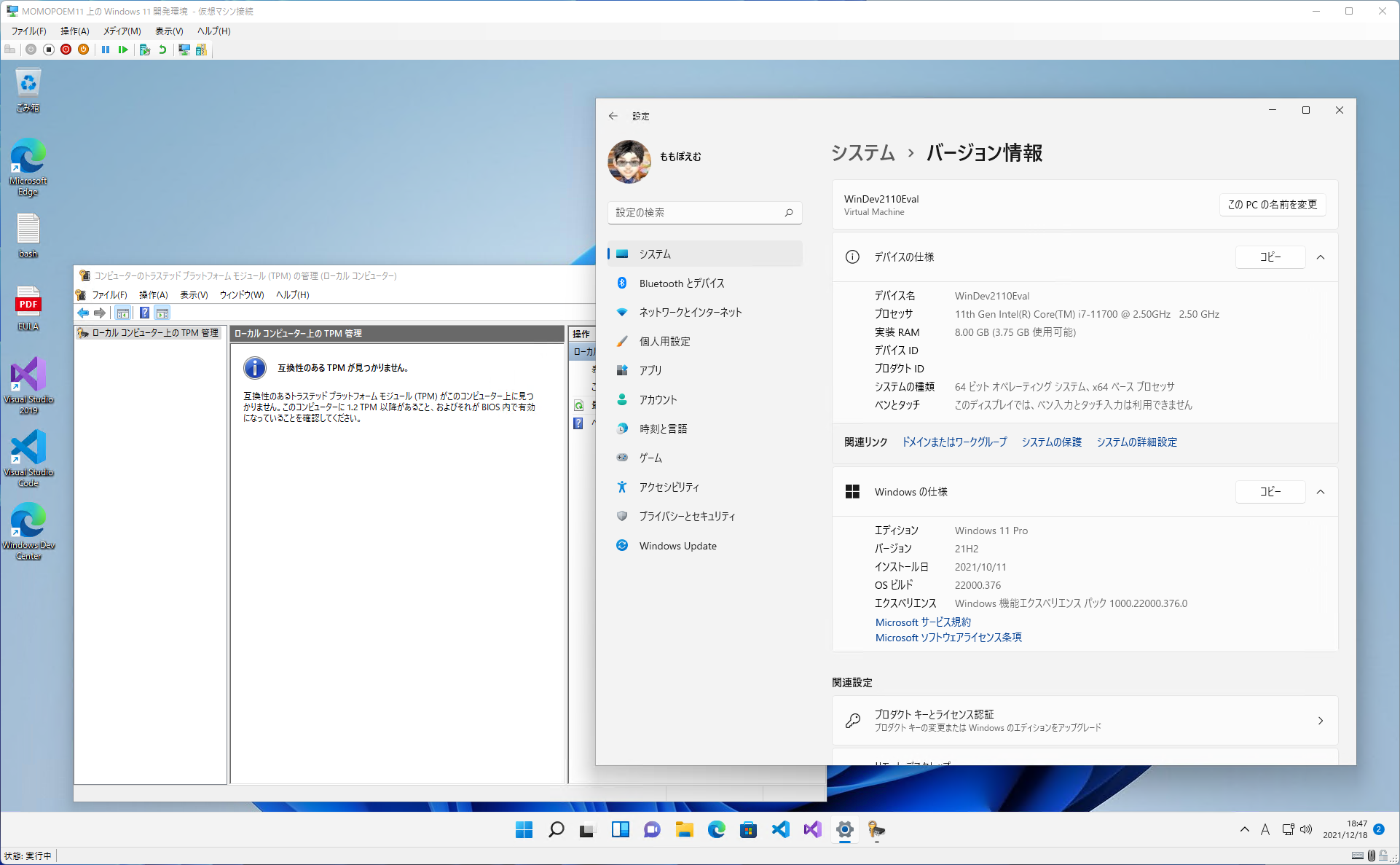The image size is (1400, 865).
Task: Open Windows Update in Settings sidebar
Action: 704,545
